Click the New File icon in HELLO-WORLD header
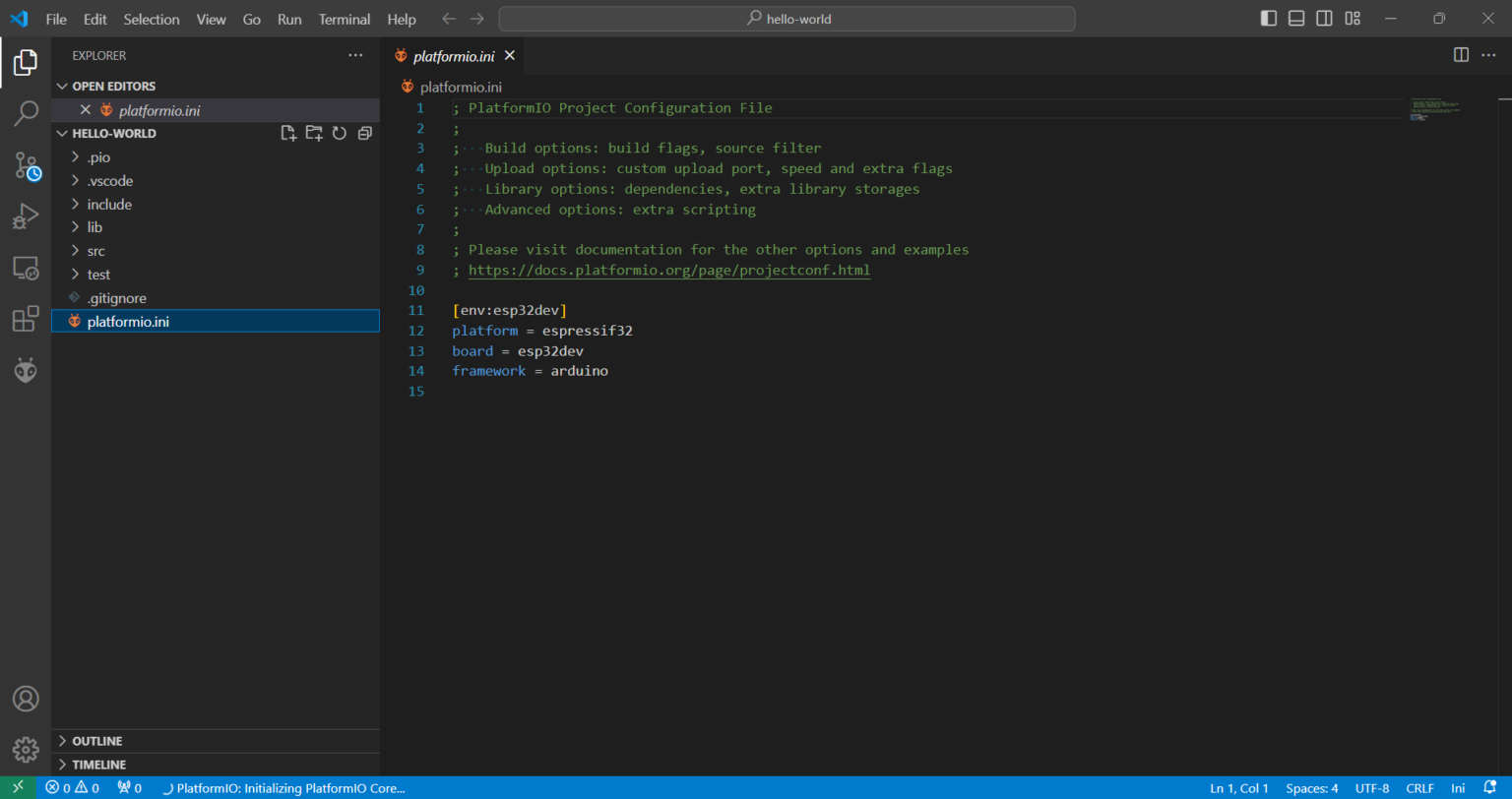The width and height of the screenshot is (1512, 799). pos(288,134)
